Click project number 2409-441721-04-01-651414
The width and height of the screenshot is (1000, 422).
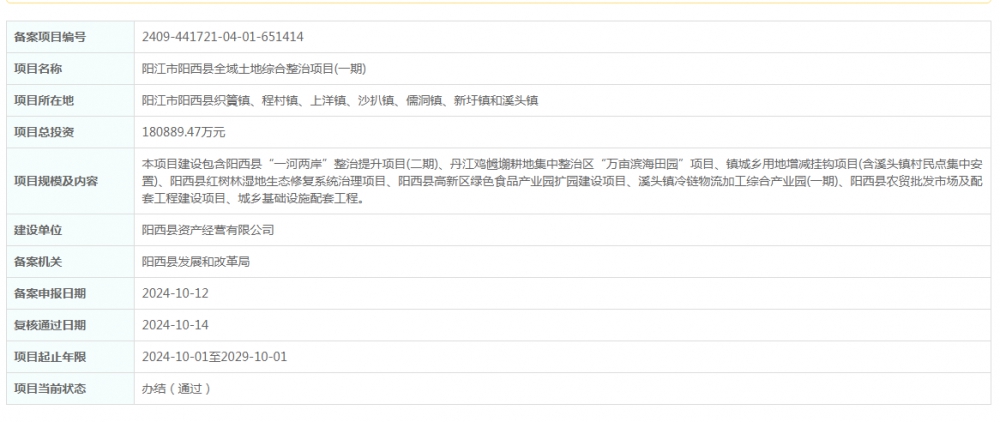coord(223,37)
